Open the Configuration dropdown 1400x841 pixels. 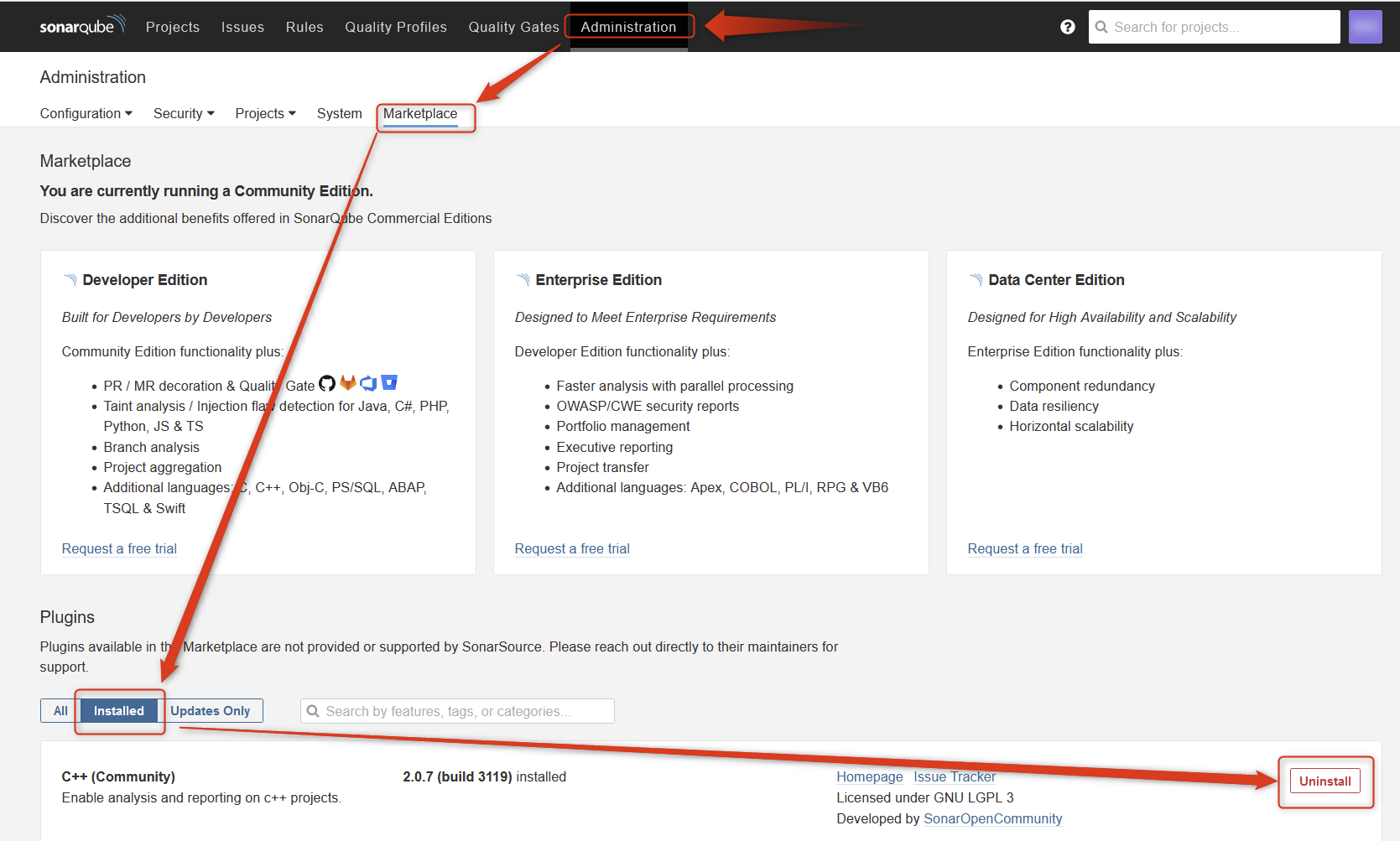tap(85, 113)
